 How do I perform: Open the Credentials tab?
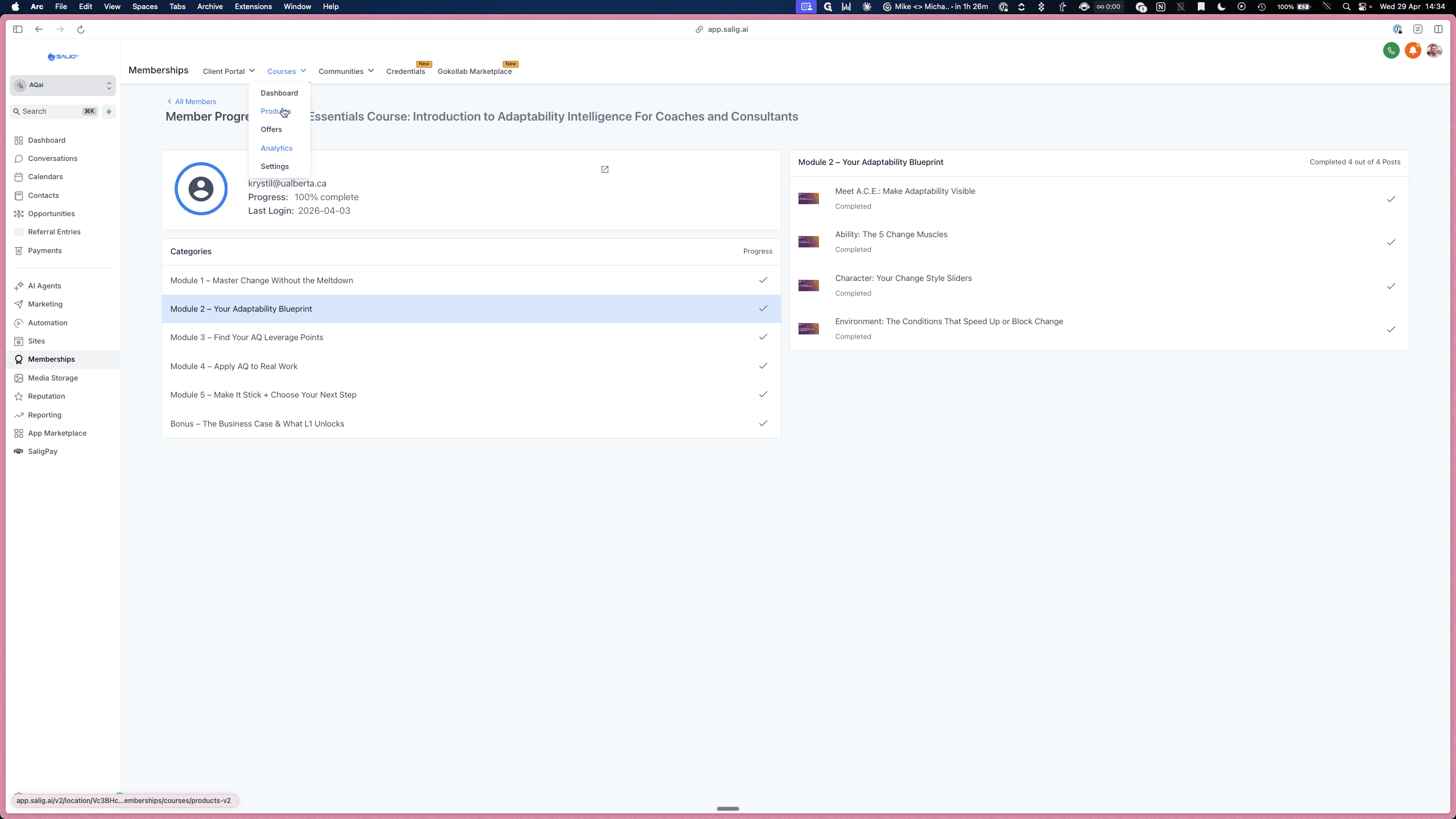(x=406, y=72)
